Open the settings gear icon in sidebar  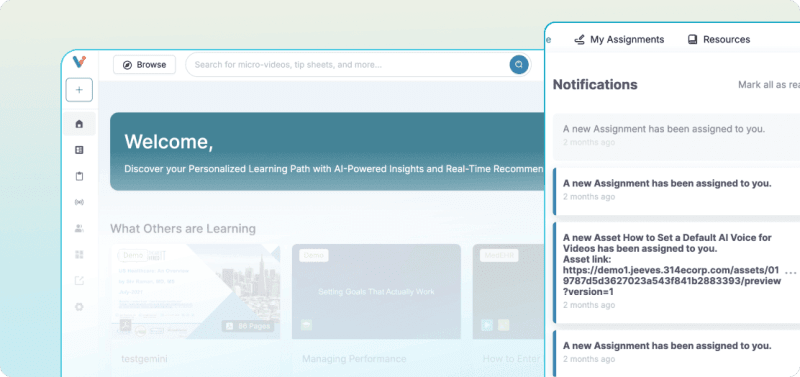click(79, 307)
